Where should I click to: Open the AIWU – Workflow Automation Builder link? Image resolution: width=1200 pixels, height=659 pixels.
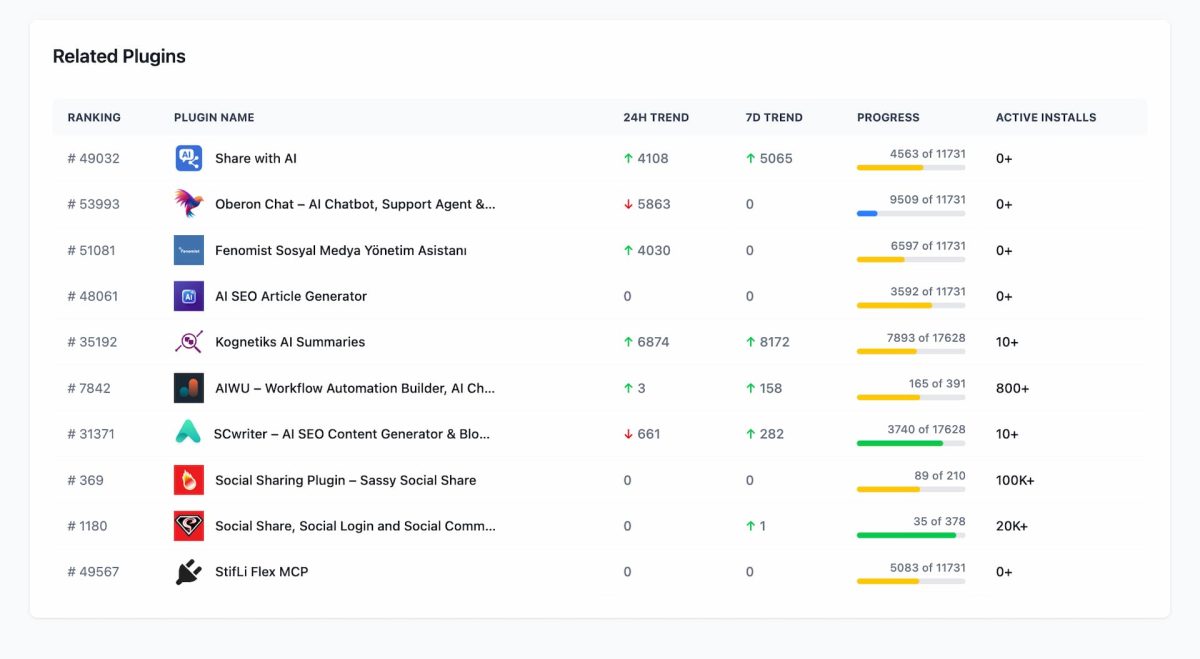pyautogui.click(x=355, y=388)
